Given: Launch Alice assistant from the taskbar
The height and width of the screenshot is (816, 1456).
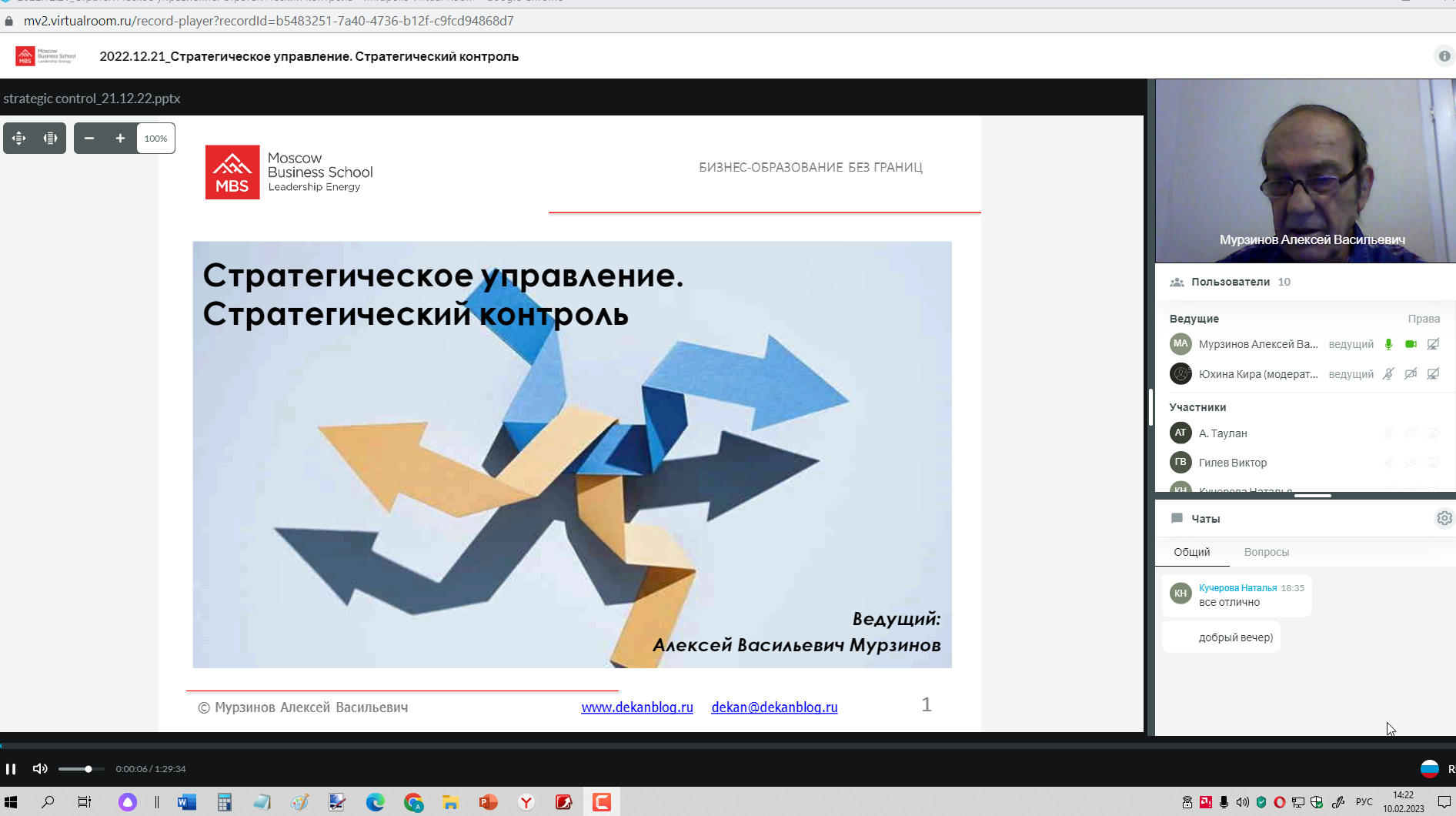Looking at the screenshot, I should (x=127, y=802).
